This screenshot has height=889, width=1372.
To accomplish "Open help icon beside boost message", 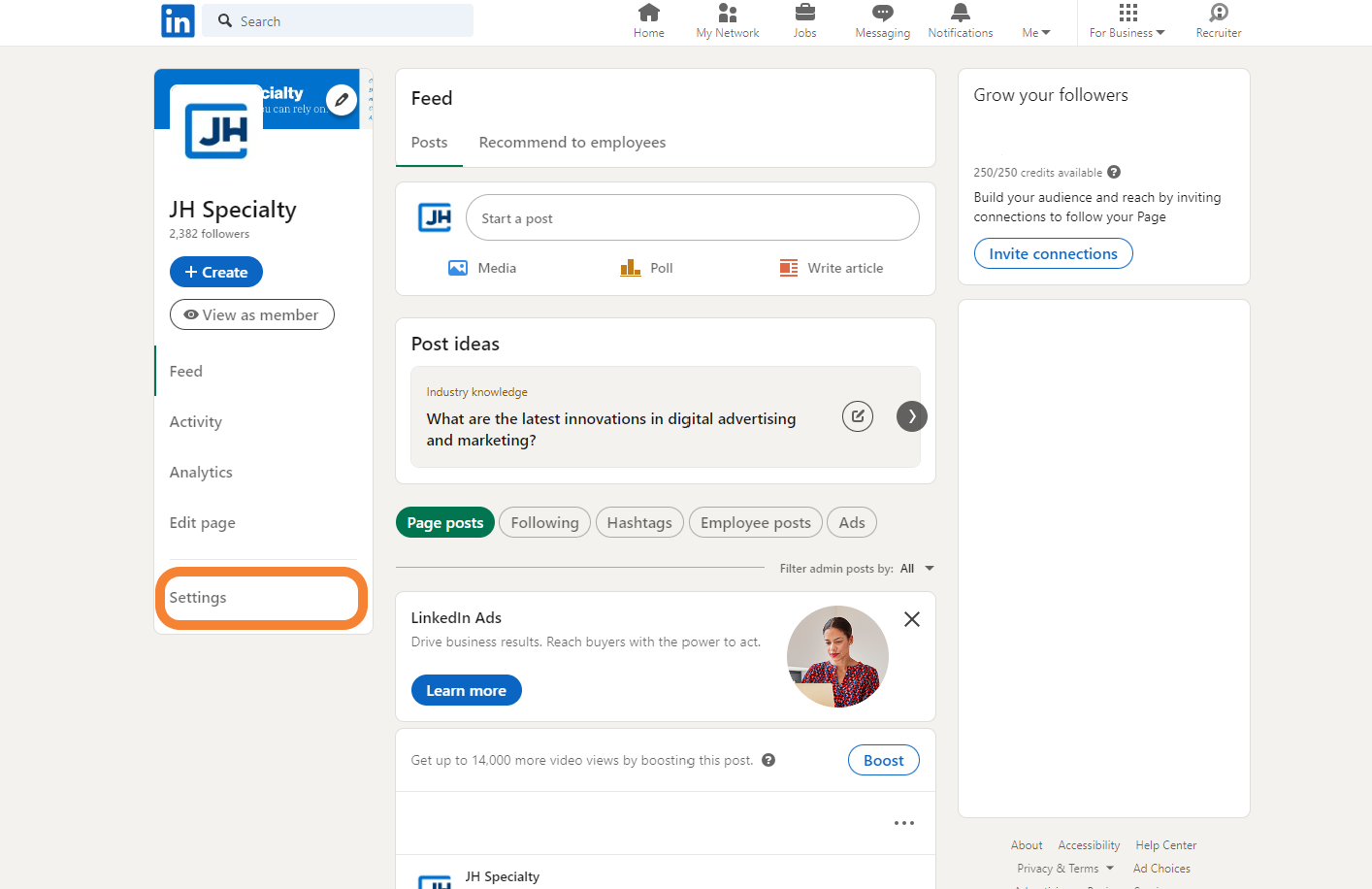I will click(768, 760).
